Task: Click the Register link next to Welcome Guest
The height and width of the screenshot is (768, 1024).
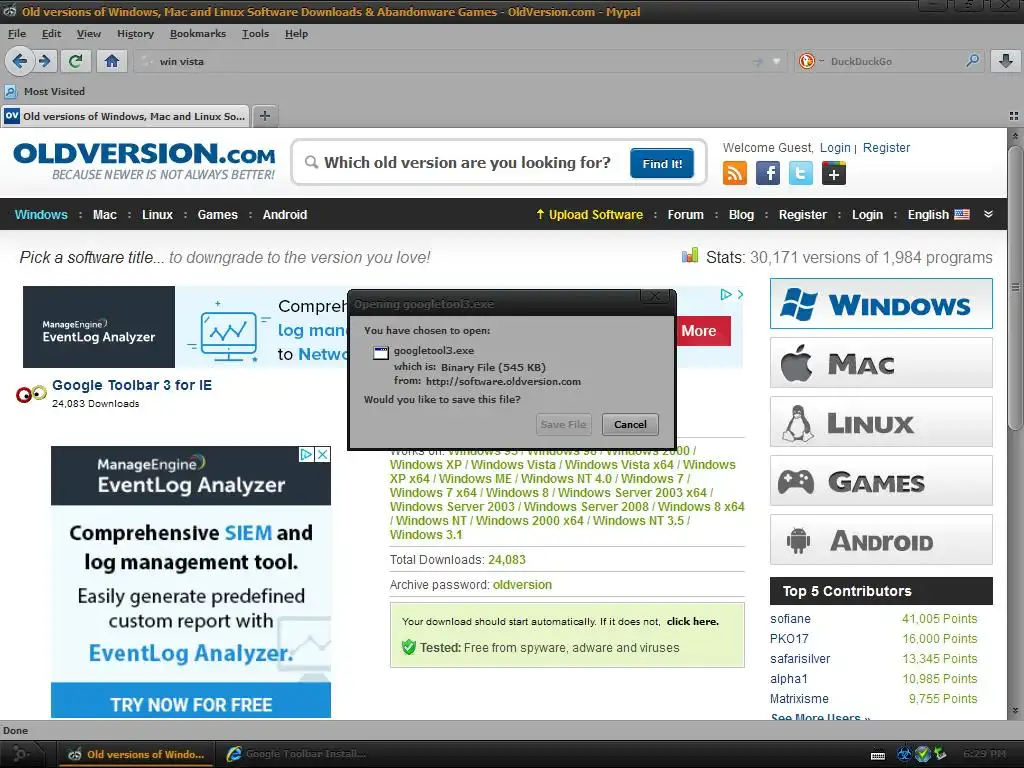Action: pyautogui.click(x=886, y=148)
